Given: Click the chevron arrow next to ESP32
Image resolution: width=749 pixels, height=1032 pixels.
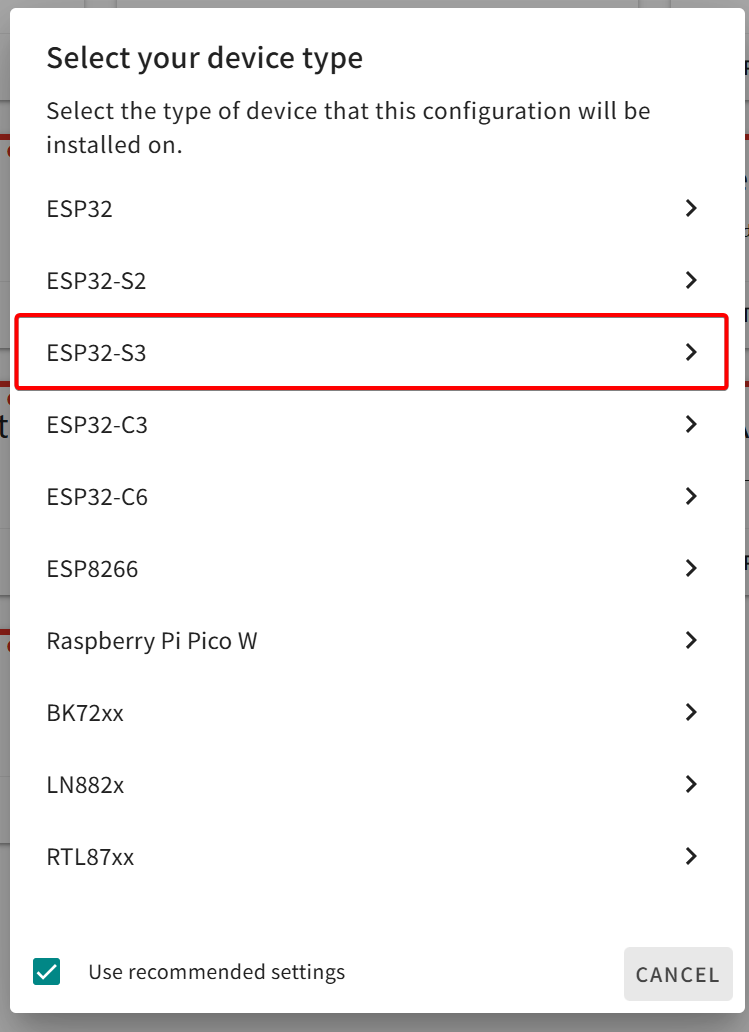Looking at the screenshot, I should point(690,208).
